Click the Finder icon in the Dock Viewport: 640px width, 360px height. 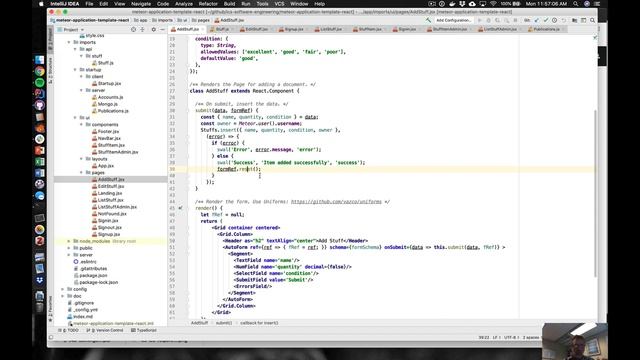coord(40,60)
